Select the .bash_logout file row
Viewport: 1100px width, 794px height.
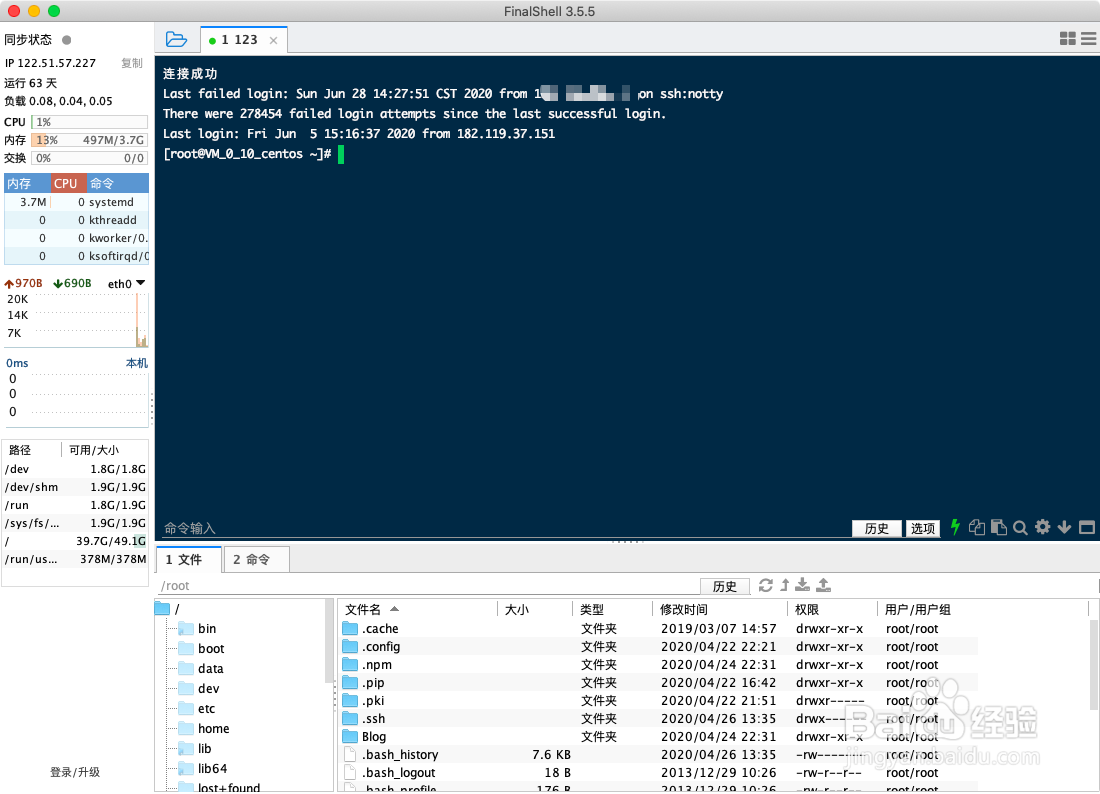[x=659, y=772]
